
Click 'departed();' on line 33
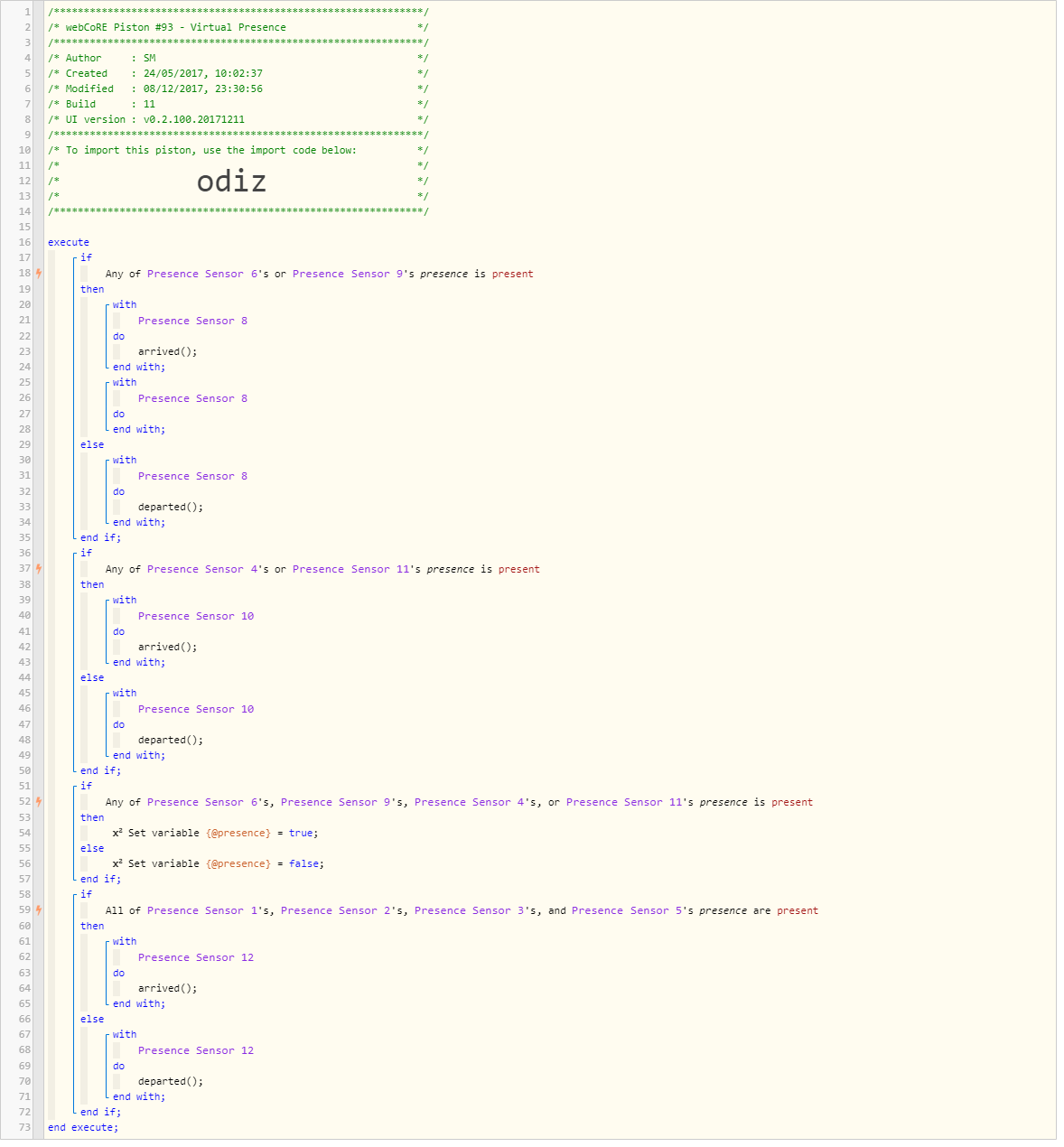171,507
